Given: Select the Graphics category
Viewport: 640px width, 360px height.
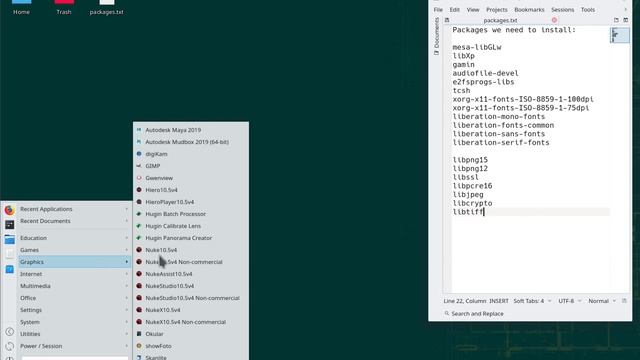Looking at the screenshot, I should click(x=74, y=262).
